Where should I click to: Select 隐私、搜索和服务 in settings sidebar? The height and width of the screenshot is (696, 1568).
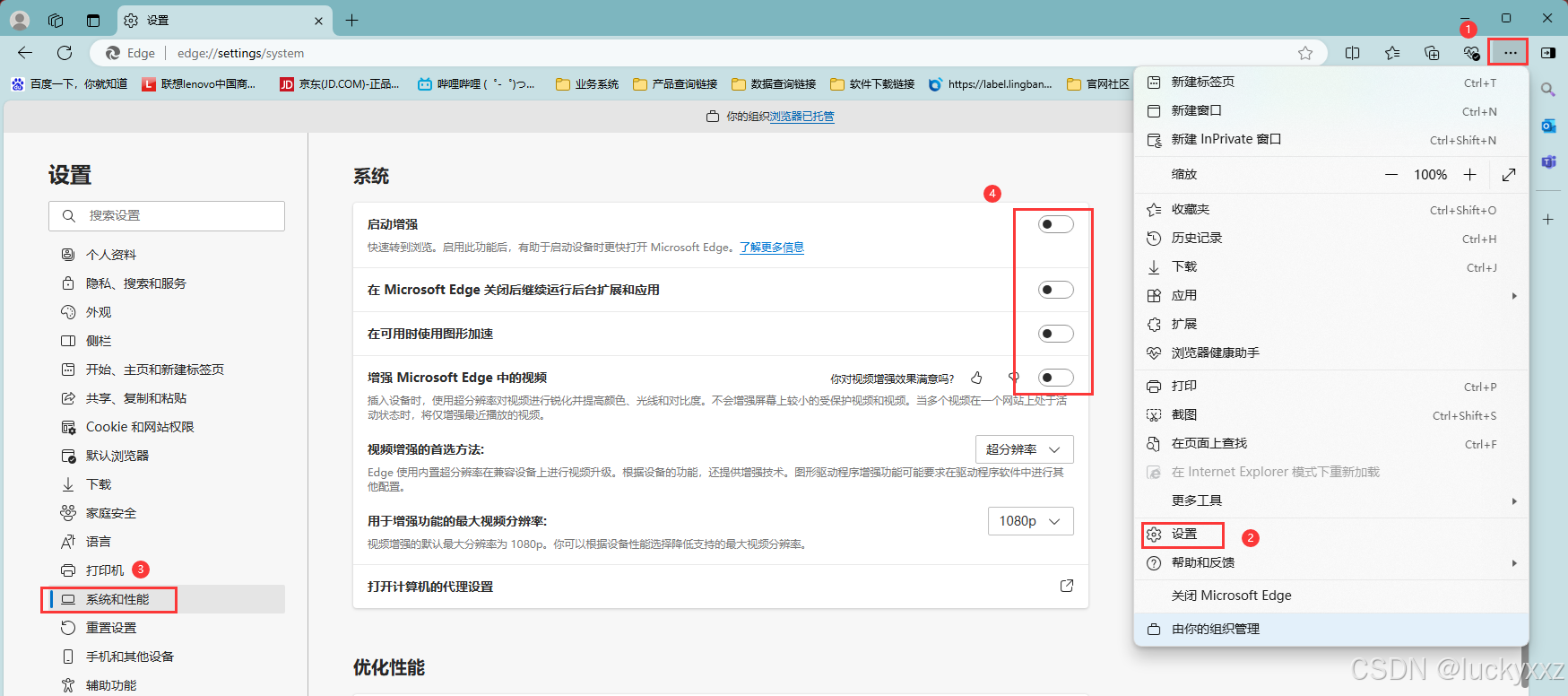(x=167, y=283)
